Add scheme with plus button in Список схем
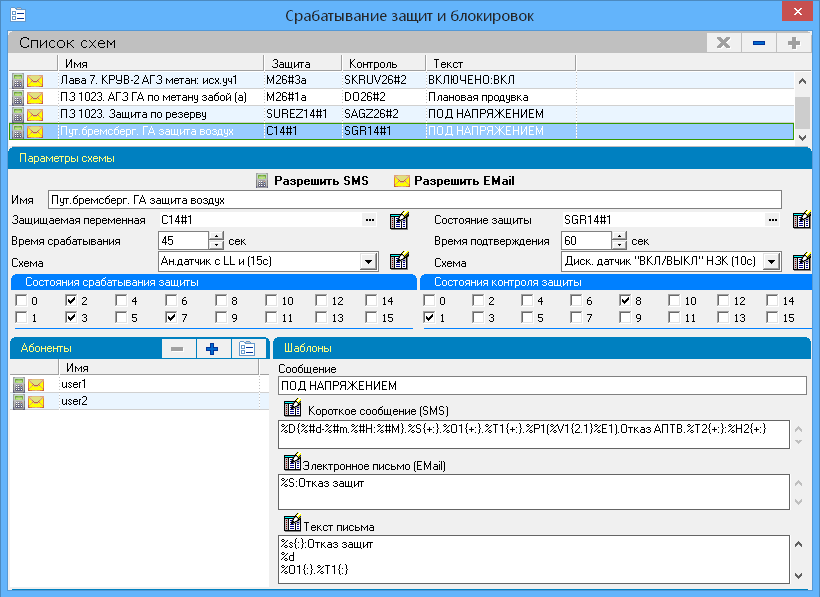 pyautogui.click(x=794, y=43)
